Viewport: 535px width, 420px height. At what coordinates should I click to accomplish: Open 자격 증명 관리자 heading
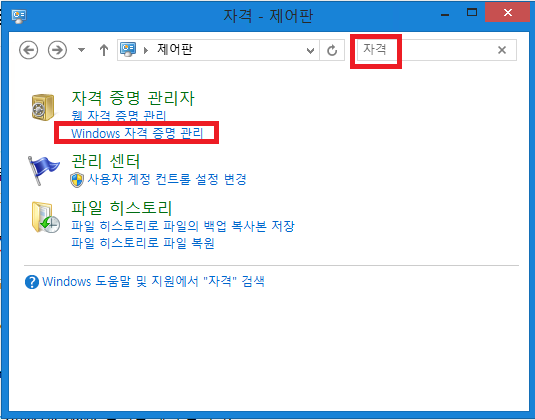coord(133,98)
